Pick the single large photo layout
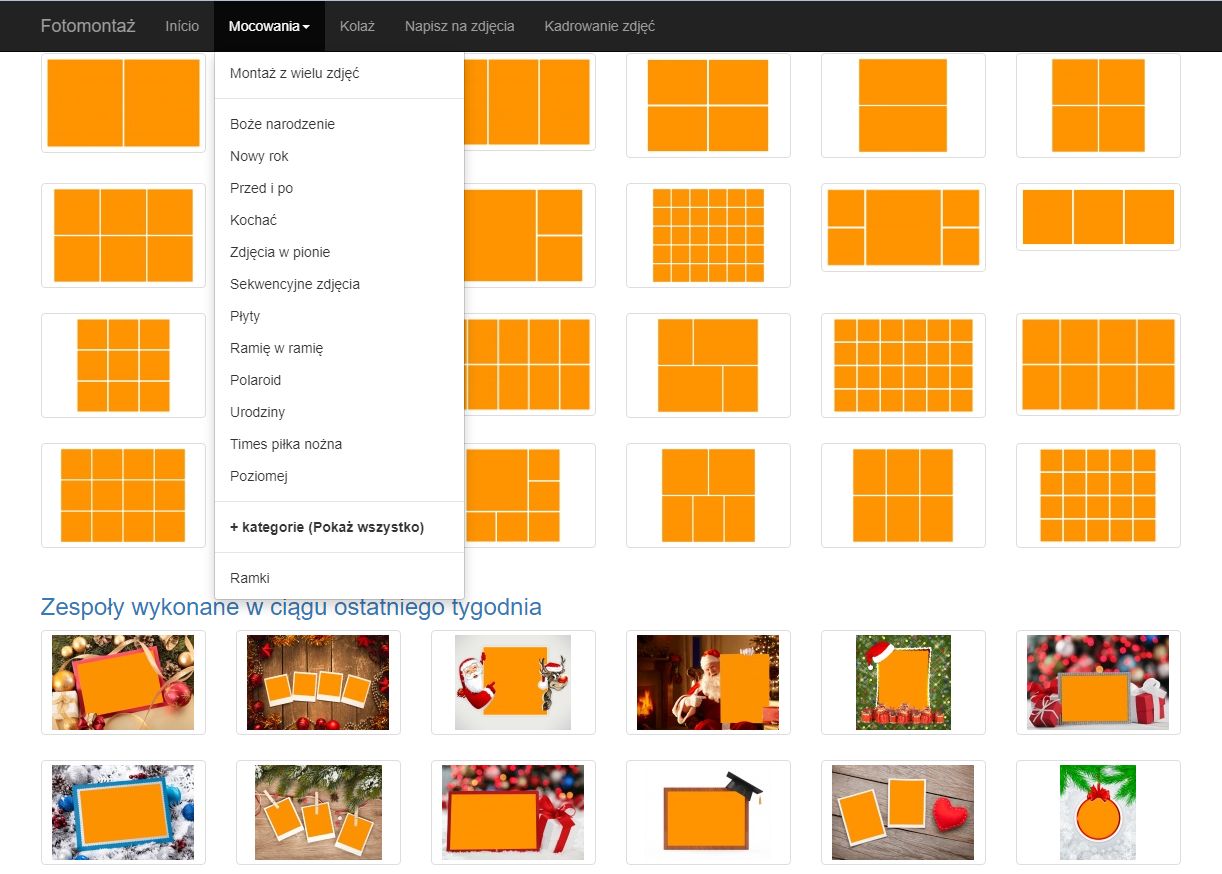The image size is (1222, 874). pyautogui.click(x=903, y=106)
